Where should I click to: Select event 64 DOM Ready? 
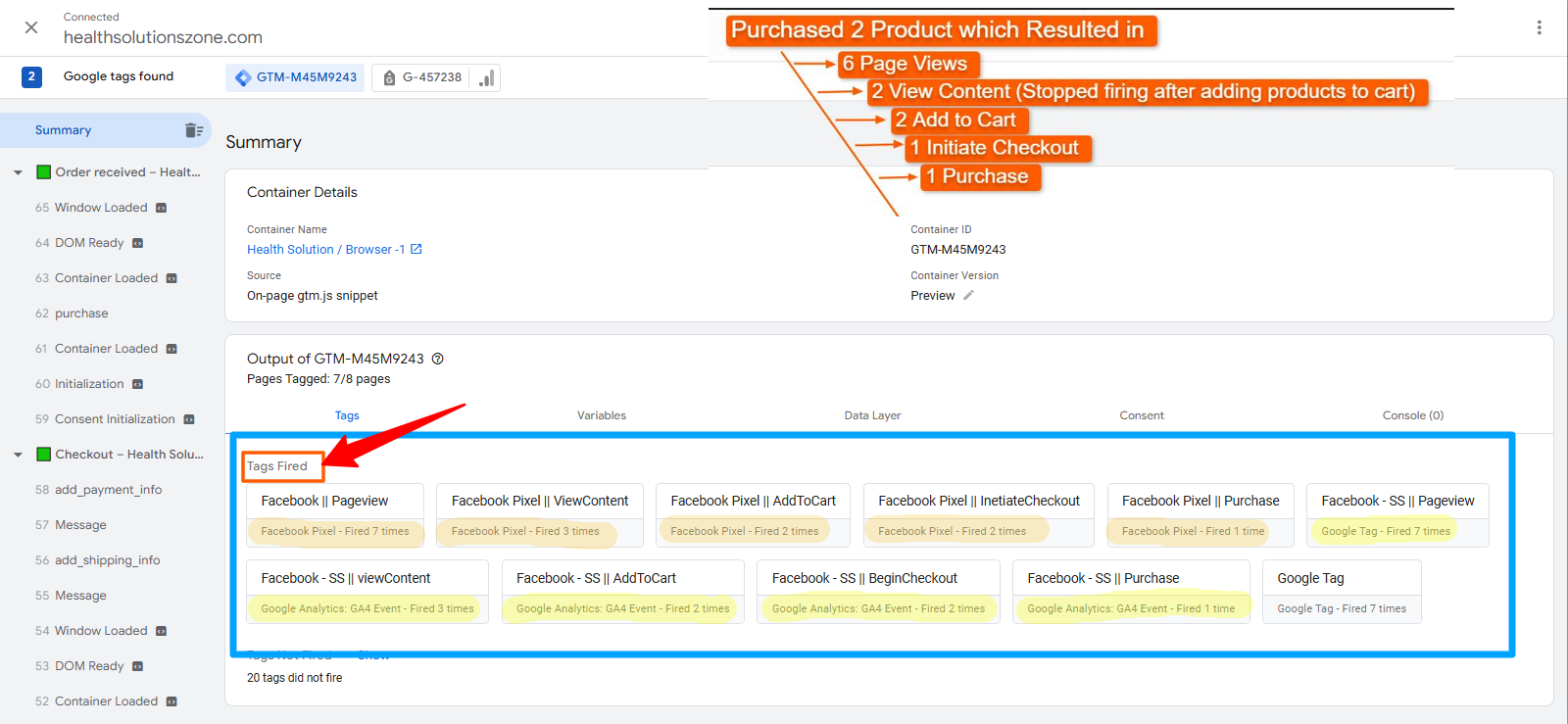click(79, 243)
